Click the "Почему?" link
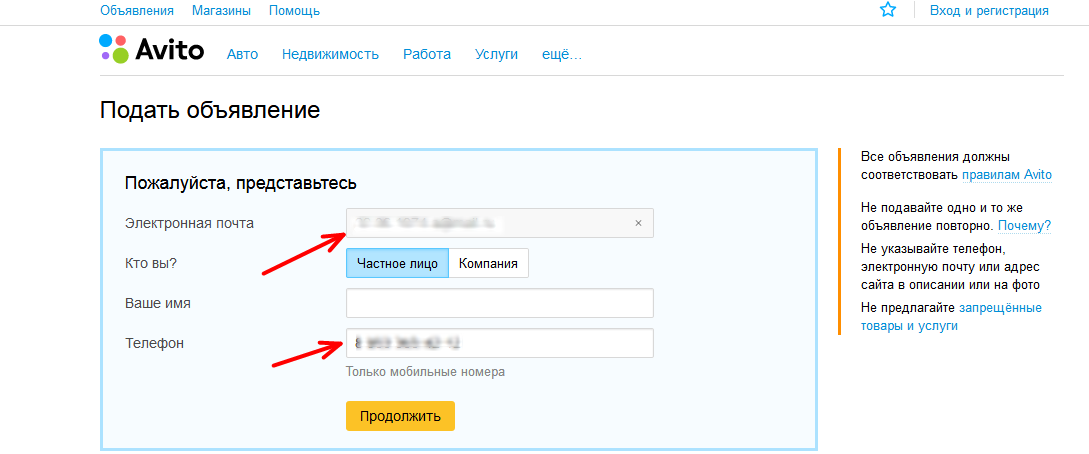 click(1024, 226)
